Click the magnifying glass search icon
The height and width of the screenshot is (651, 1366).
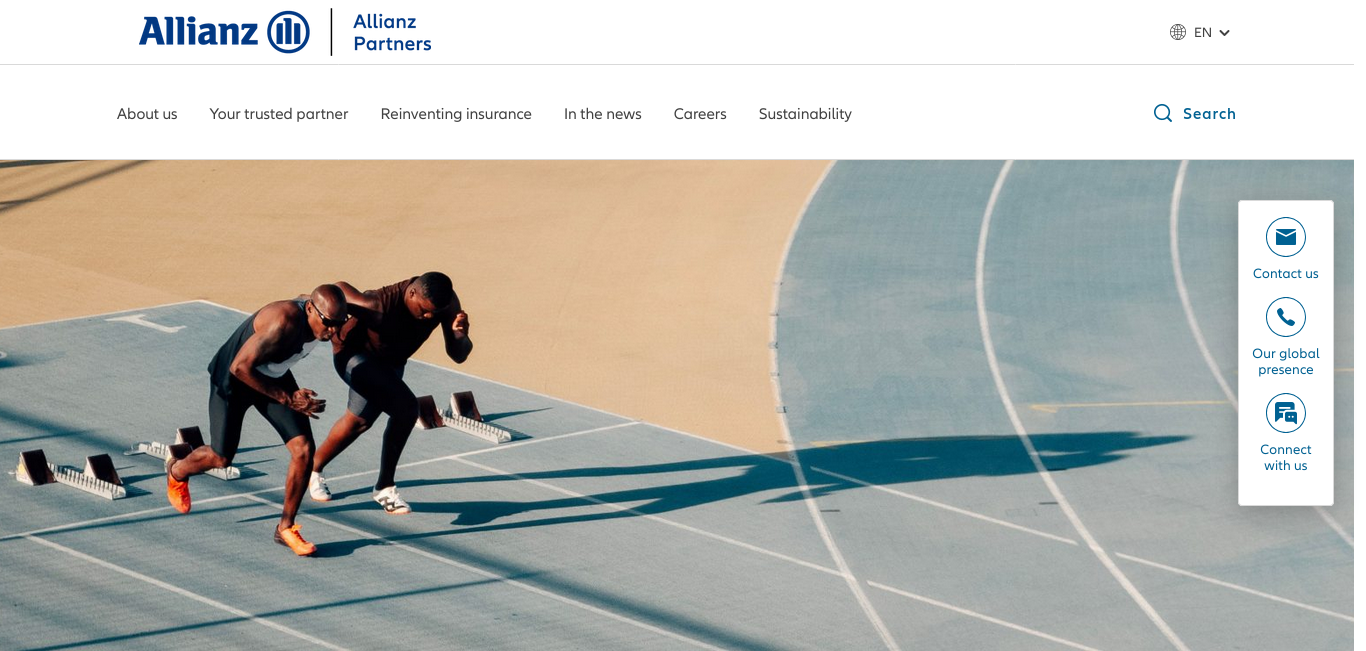pyautogui.click(x=1163, y=113)
